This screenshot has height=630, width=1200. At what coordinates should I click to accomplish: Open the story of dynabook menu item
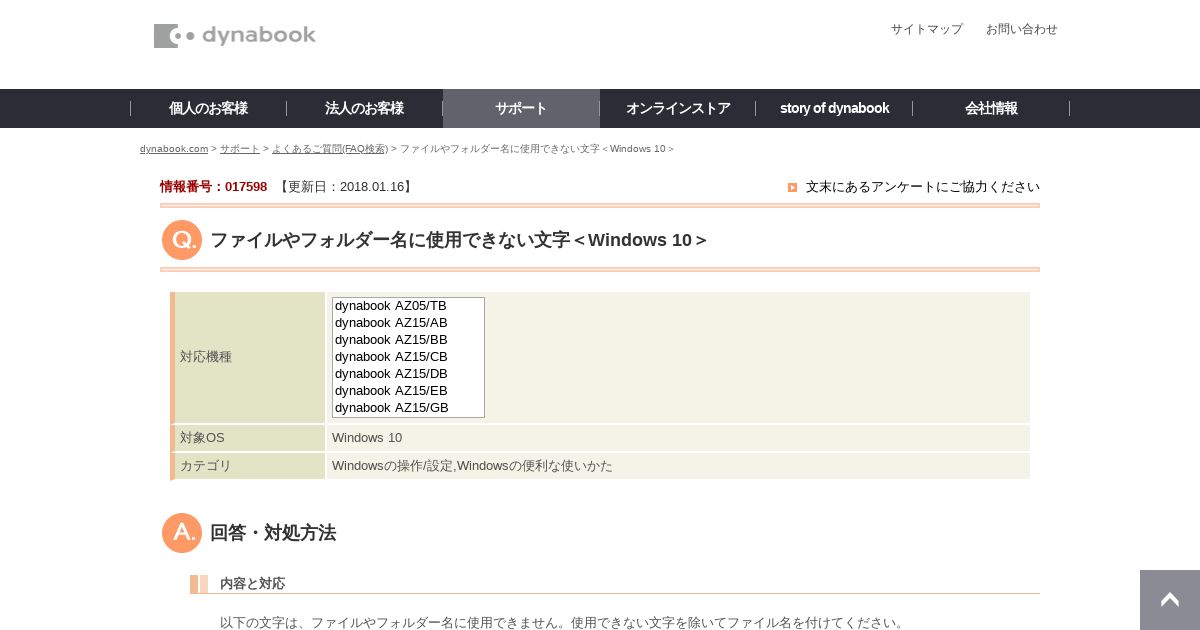pyautogui.click(x=834, y=108)
